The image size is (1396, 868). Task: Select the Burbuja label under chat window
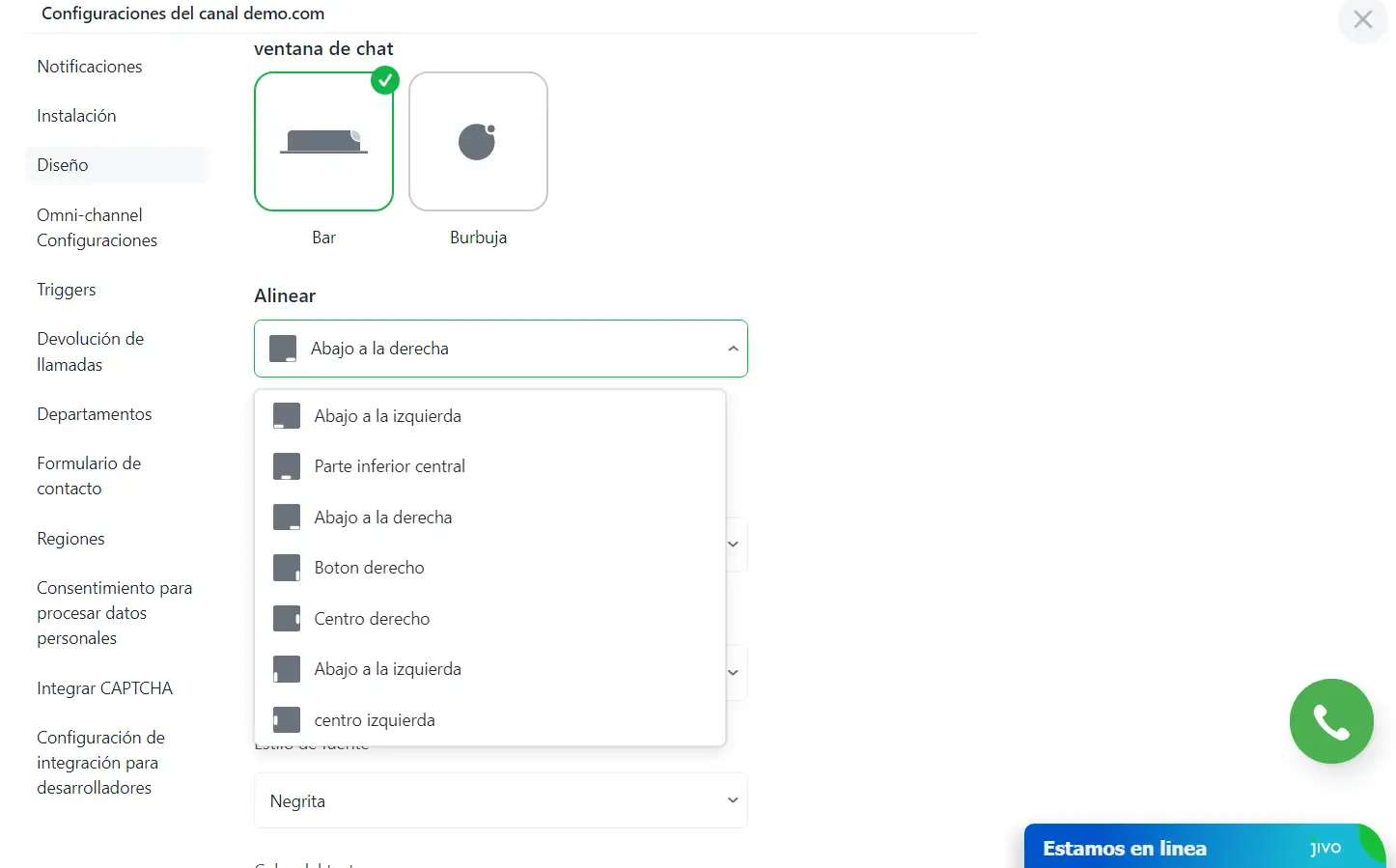[x=478, y=238]
